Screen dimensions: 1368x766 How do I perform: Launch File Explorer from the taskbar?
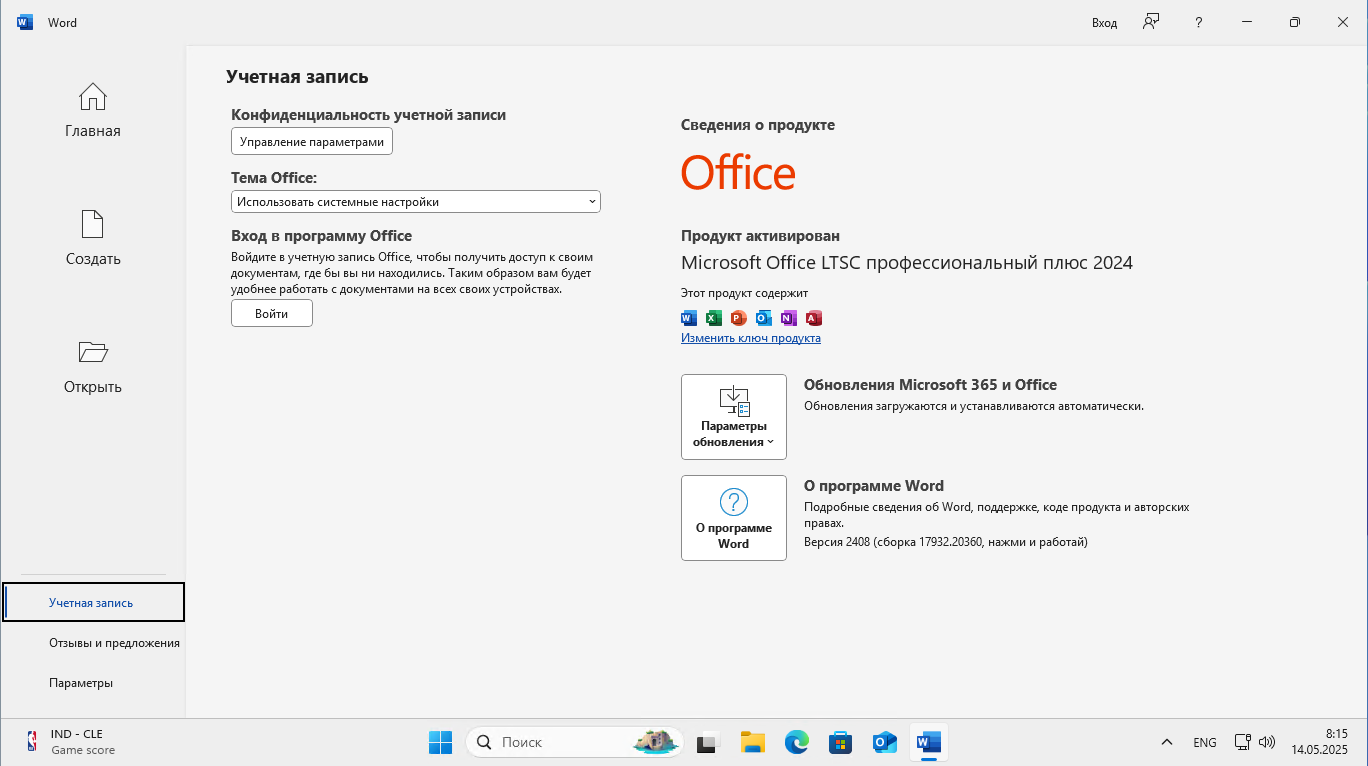753,742
